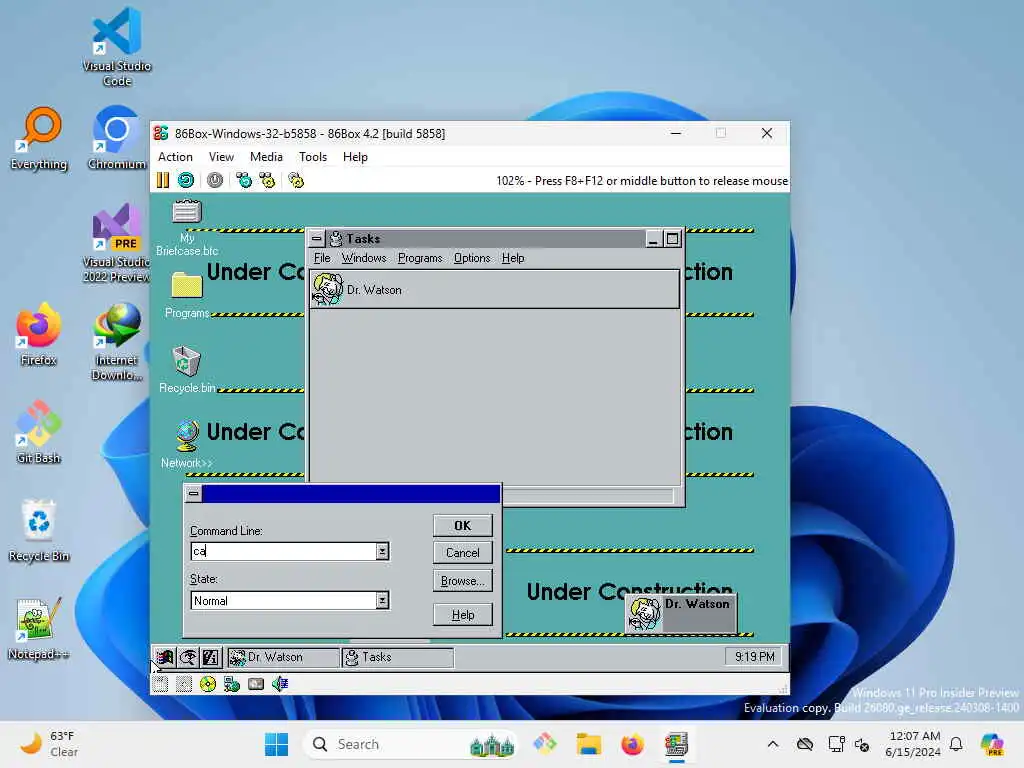This screenshot has height=768, width=1024.
Task: Click the weather widget 63°F Clear
Action: point(49,744)
